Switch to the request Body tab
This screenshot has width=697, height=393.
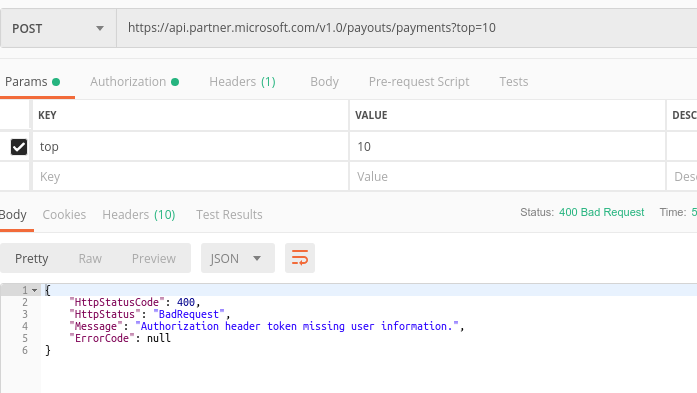pyautogui.click(x=324, y=82)
